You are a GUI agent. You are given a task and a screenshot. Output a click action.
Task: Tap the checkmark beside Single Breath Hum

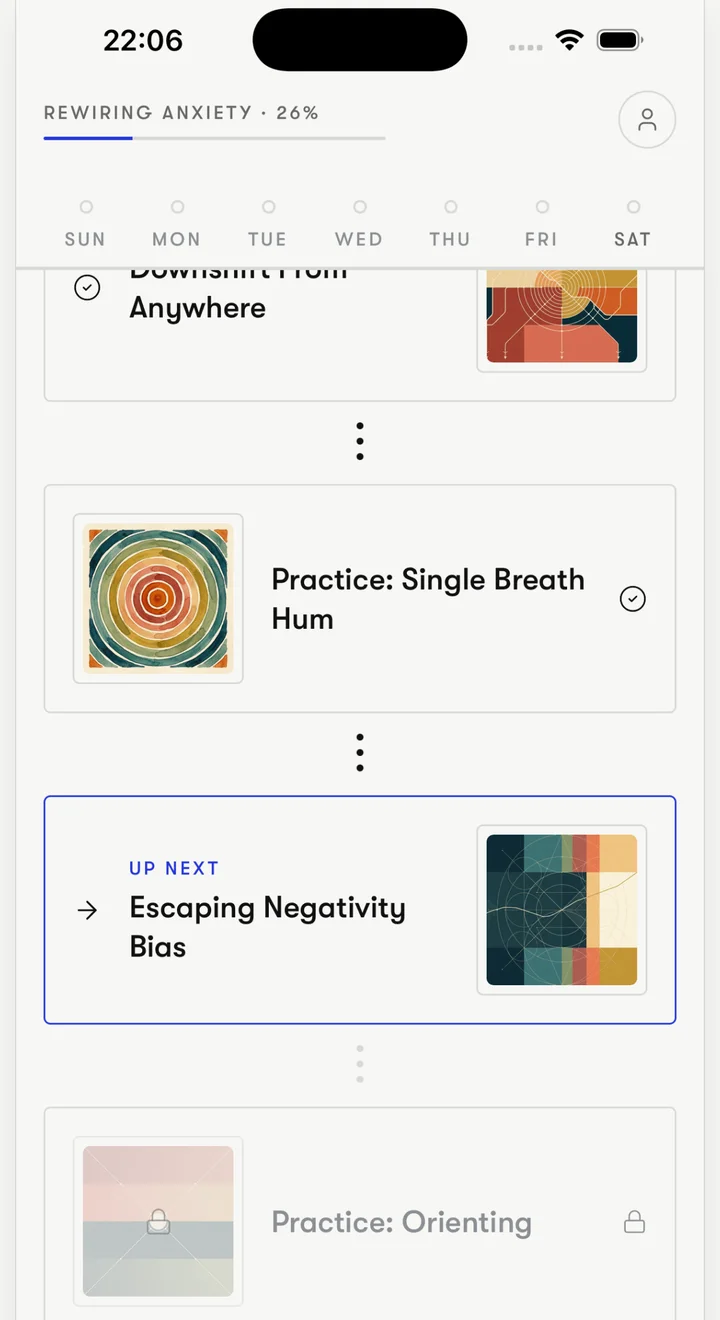(x=633, y=599)
